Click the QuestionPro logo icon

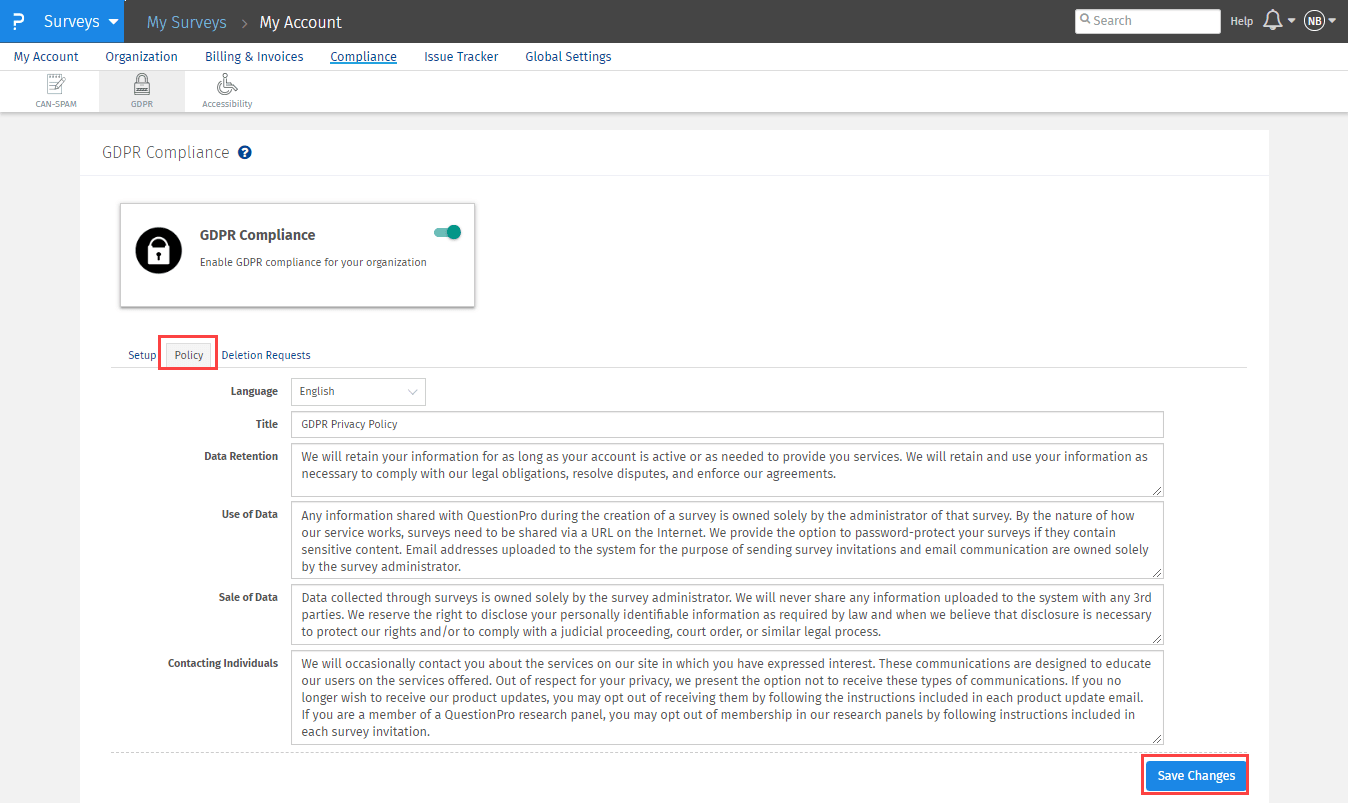(18, 21)
